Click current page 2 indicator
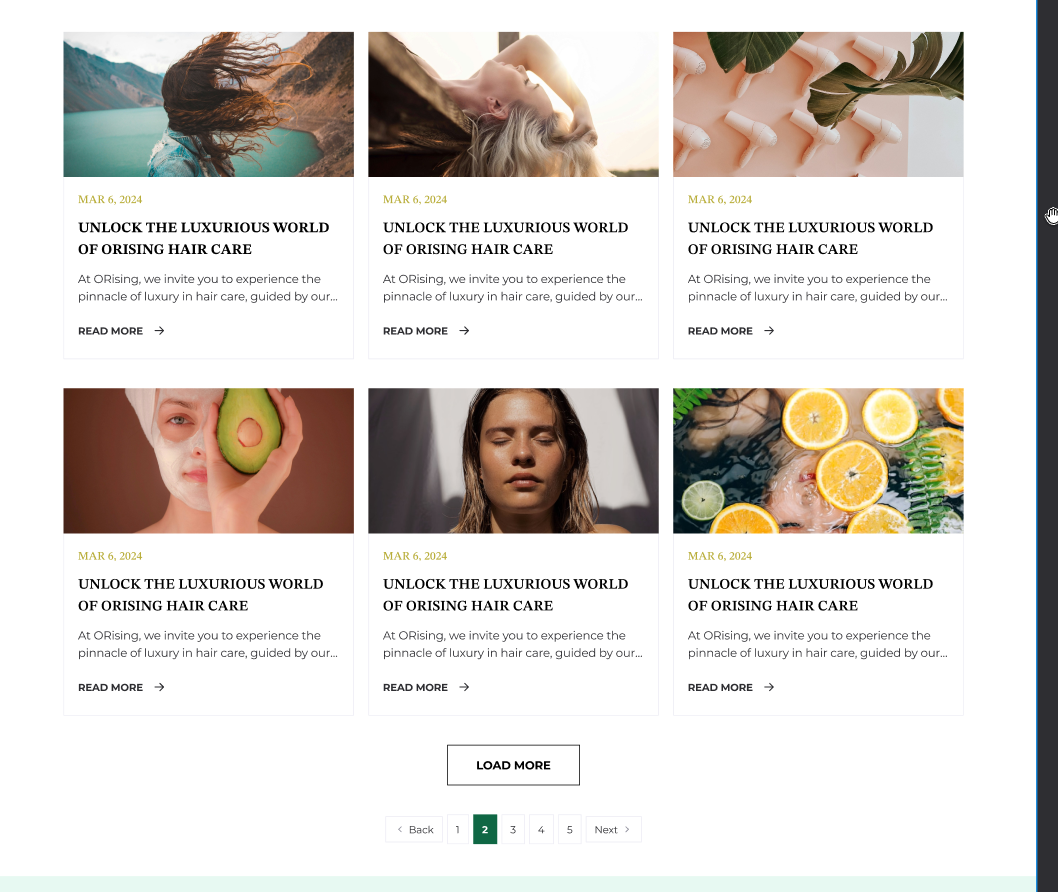Screen dimensions: 1058x892 click(x=485, y=829)
